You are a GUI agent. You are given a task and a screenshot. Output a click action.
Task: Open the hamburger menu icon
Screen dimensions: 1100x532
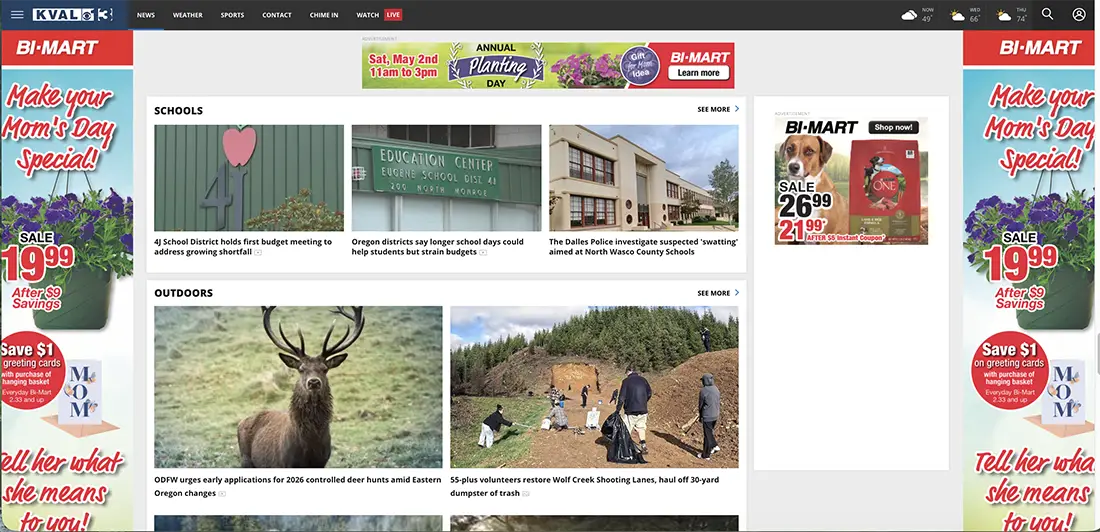(17, 15)
